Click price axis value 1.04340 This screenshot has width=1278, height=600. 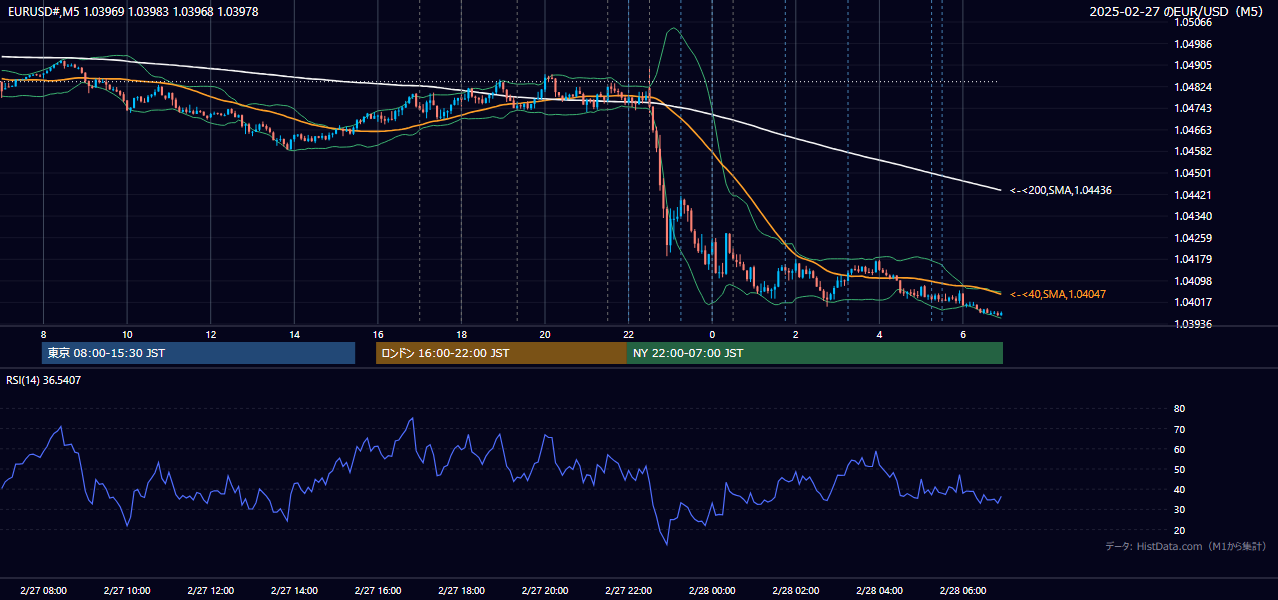pyautogui.click(x=1193, y=216)
